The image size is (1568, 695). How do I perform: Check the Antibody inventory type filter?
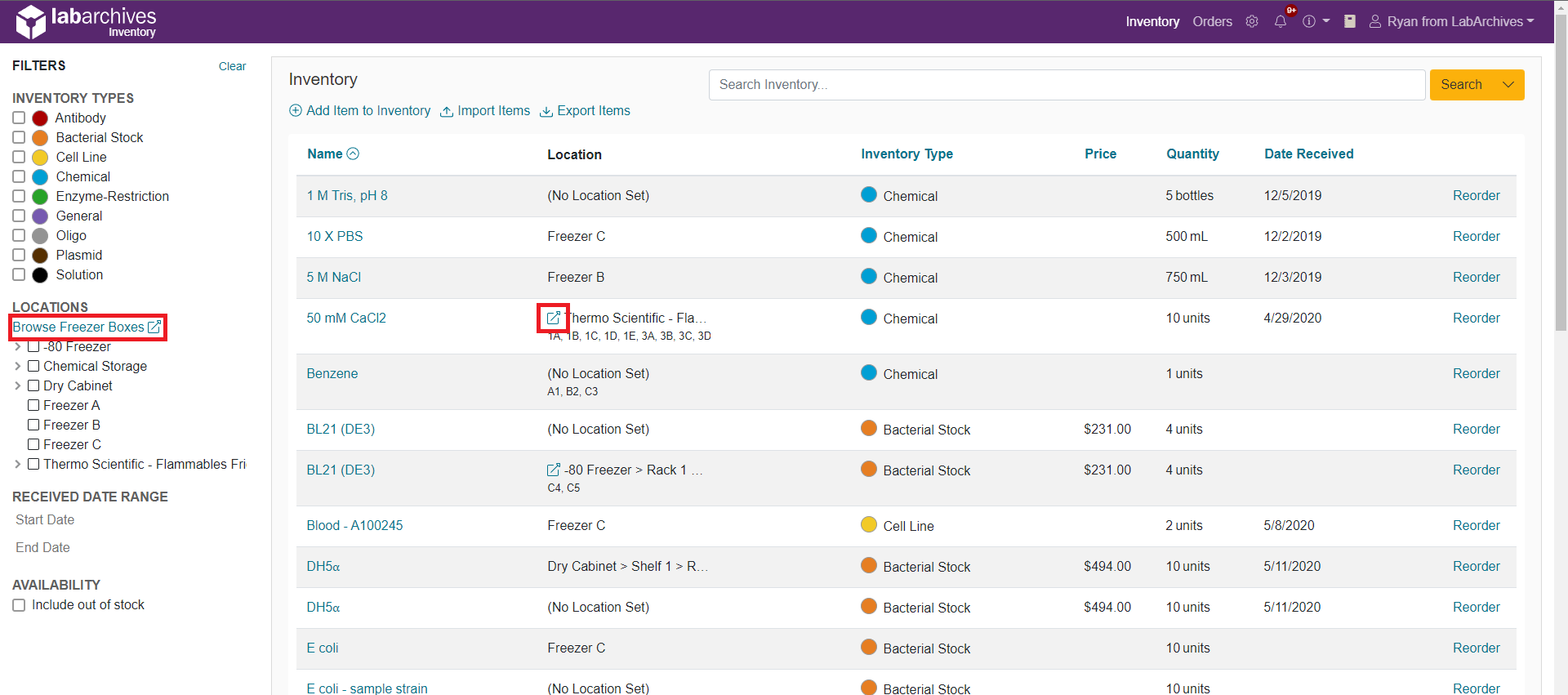click(19, 118)
